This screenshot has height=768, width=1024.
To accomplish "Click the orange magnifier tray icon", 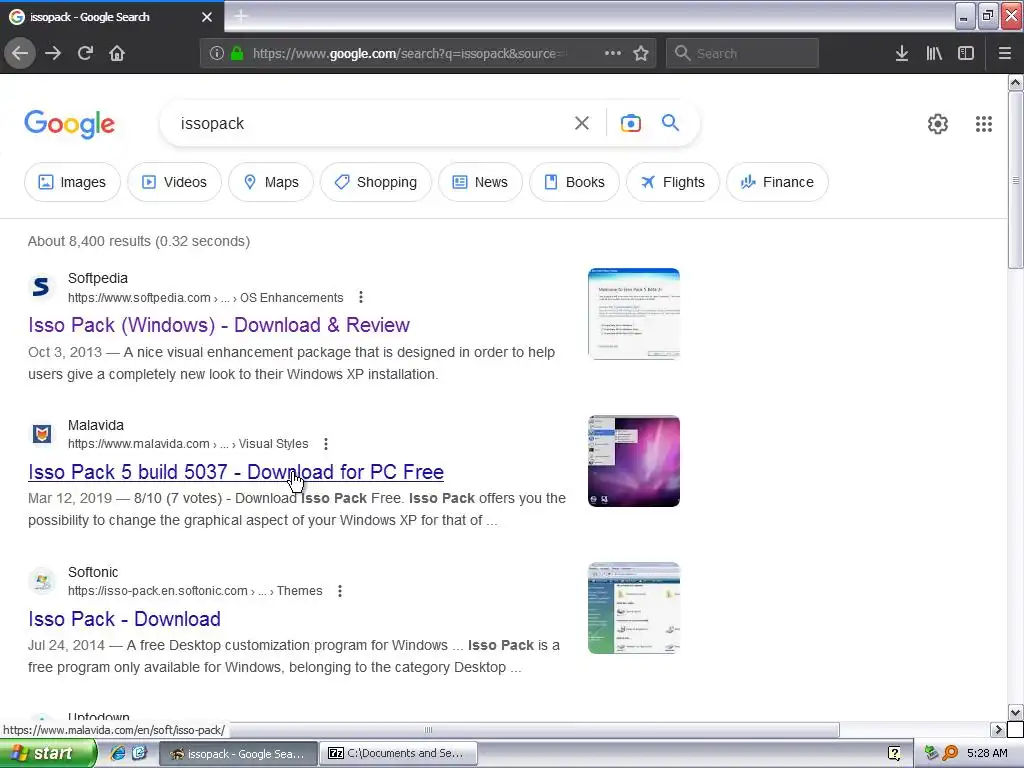I will [x=950, y=754].
